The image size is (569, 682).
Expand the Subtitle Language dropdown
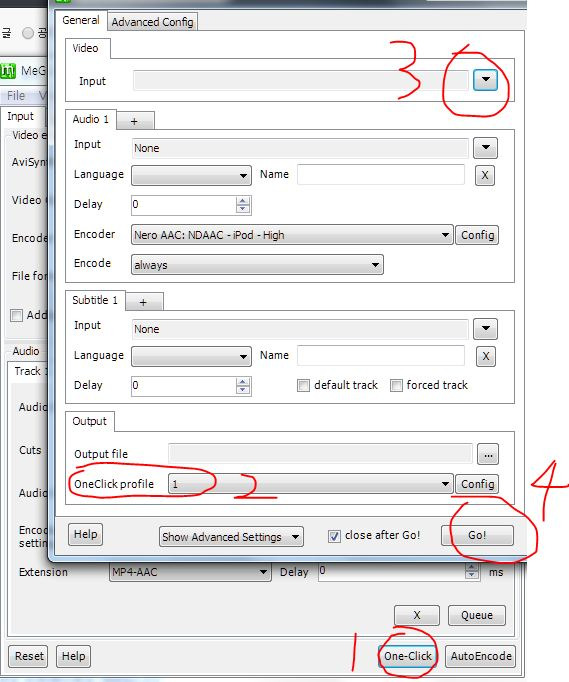[x=191, y=356]
